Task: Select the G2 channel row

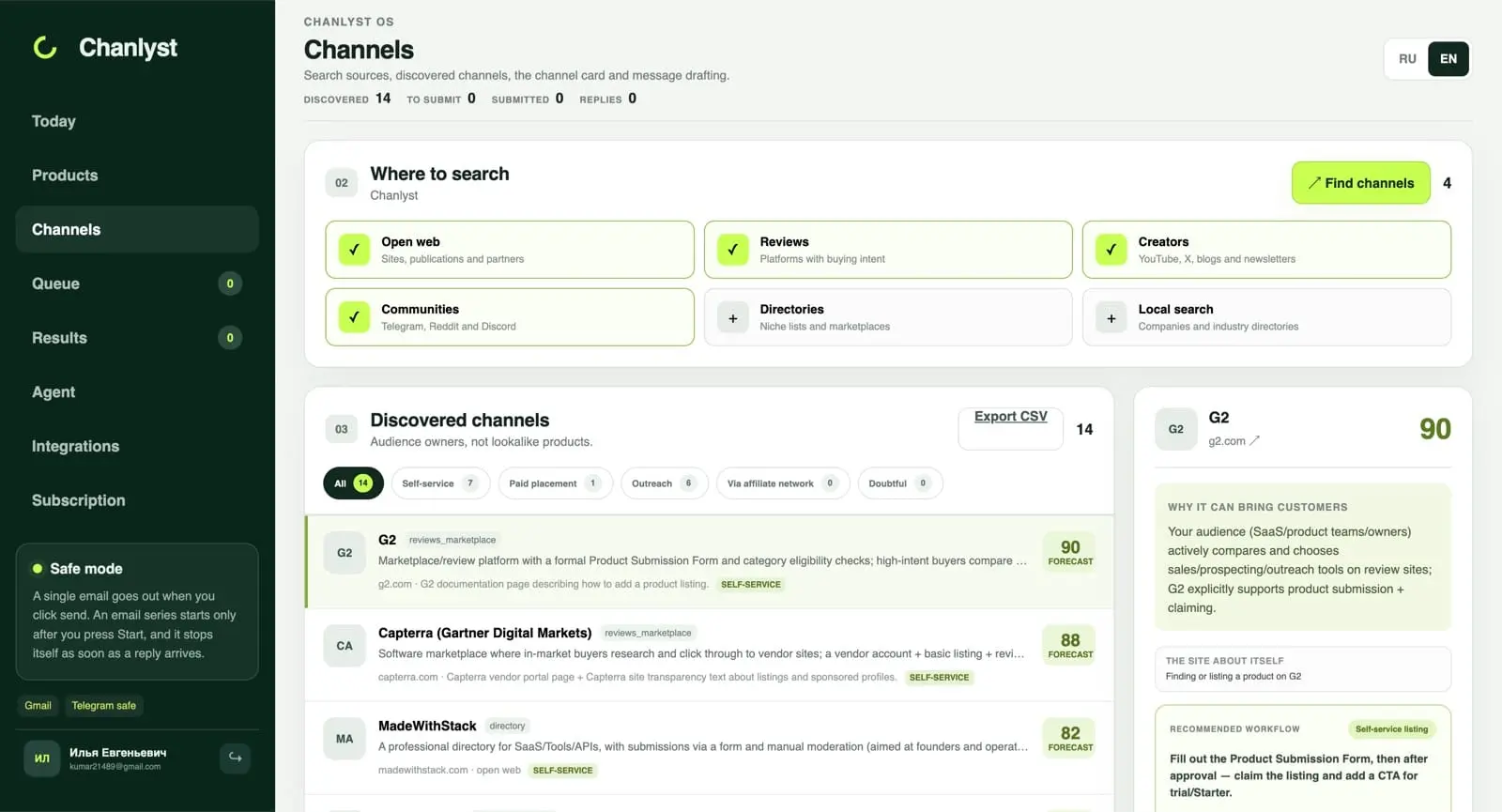Action: coord(710,561)
